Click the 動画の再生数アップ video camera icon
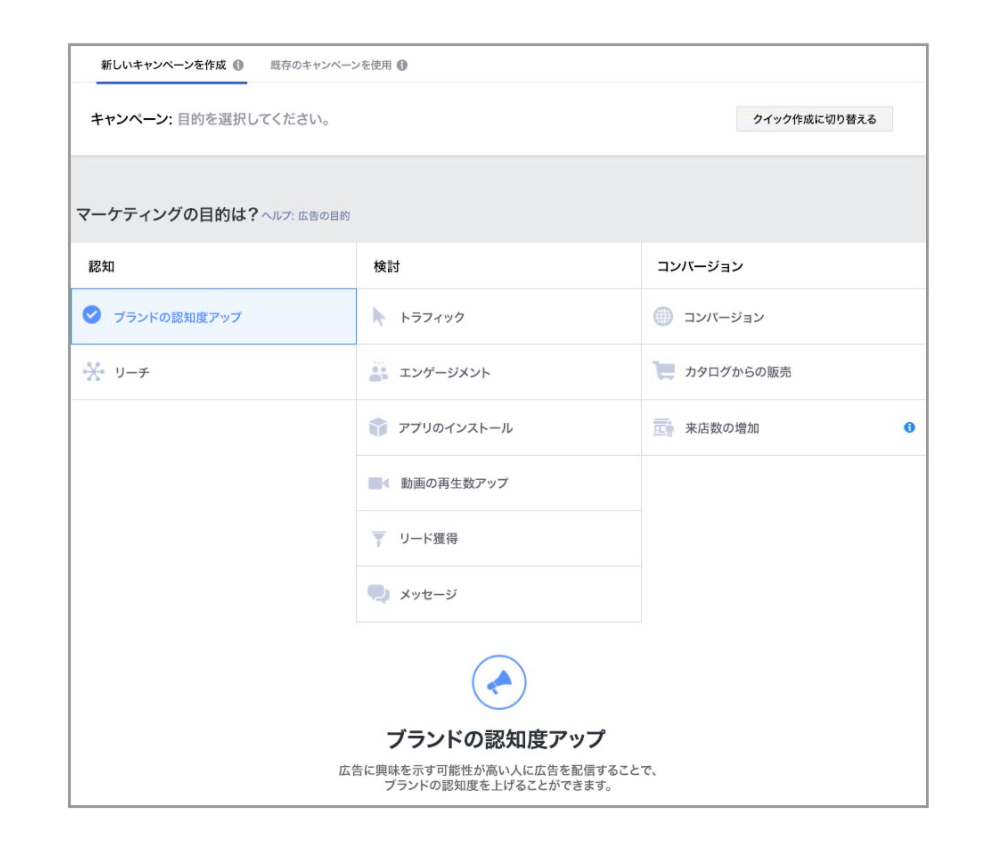 pyautogui.click(x=378, y=483)
